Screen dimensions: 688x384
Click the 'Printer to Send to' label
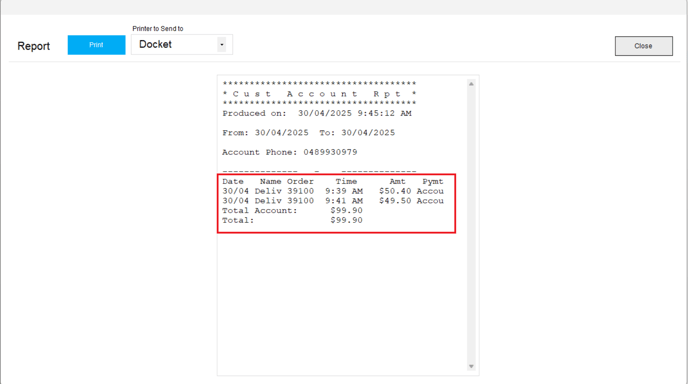[x=158, y=29]
